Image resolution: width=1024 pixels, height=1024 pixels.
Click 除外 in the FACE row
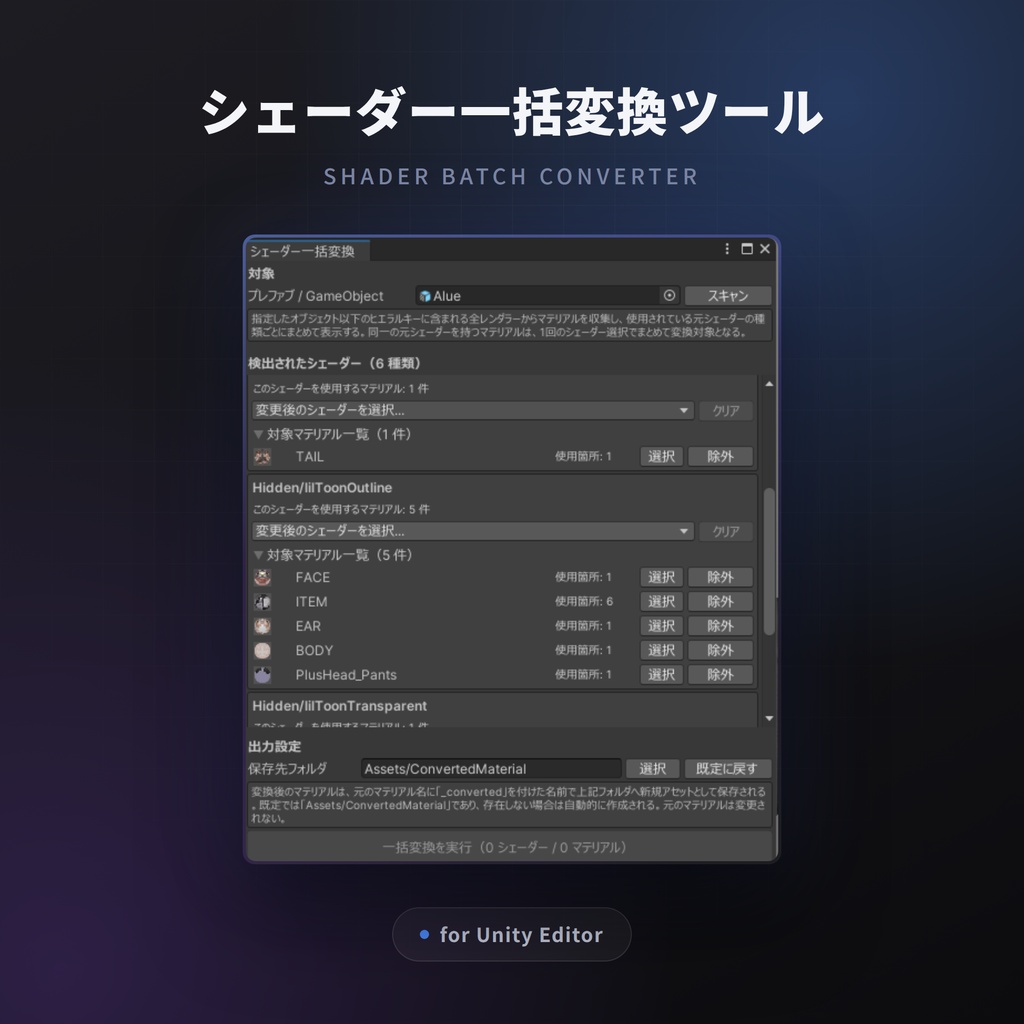point(720,577)
